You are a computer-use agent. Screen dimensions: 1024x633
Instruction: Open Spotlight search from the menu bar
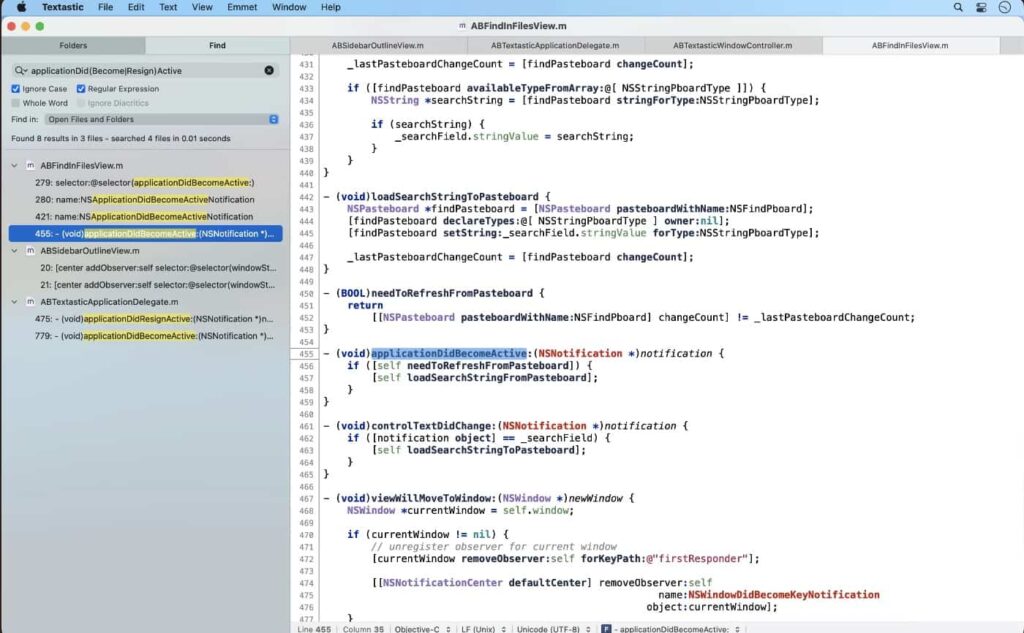957,7
